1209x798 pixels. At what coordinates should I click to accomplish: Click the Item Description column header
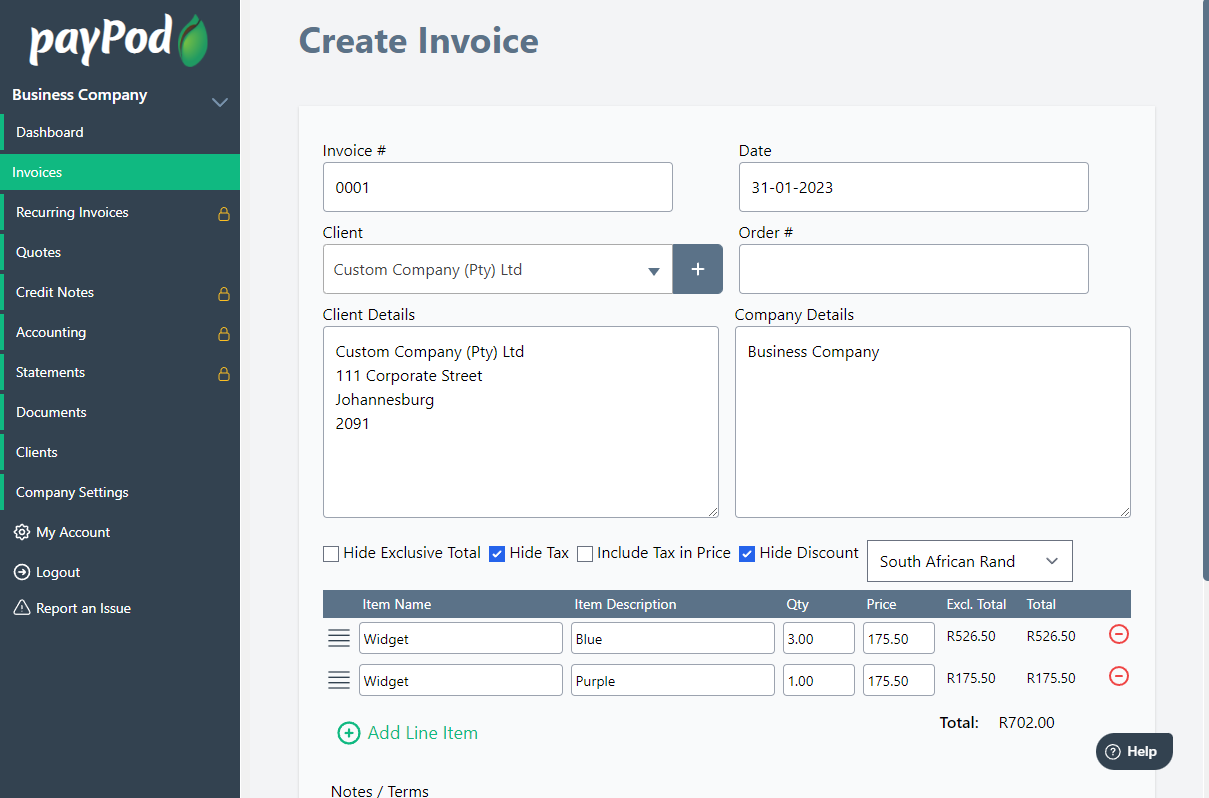click(626, 604)
